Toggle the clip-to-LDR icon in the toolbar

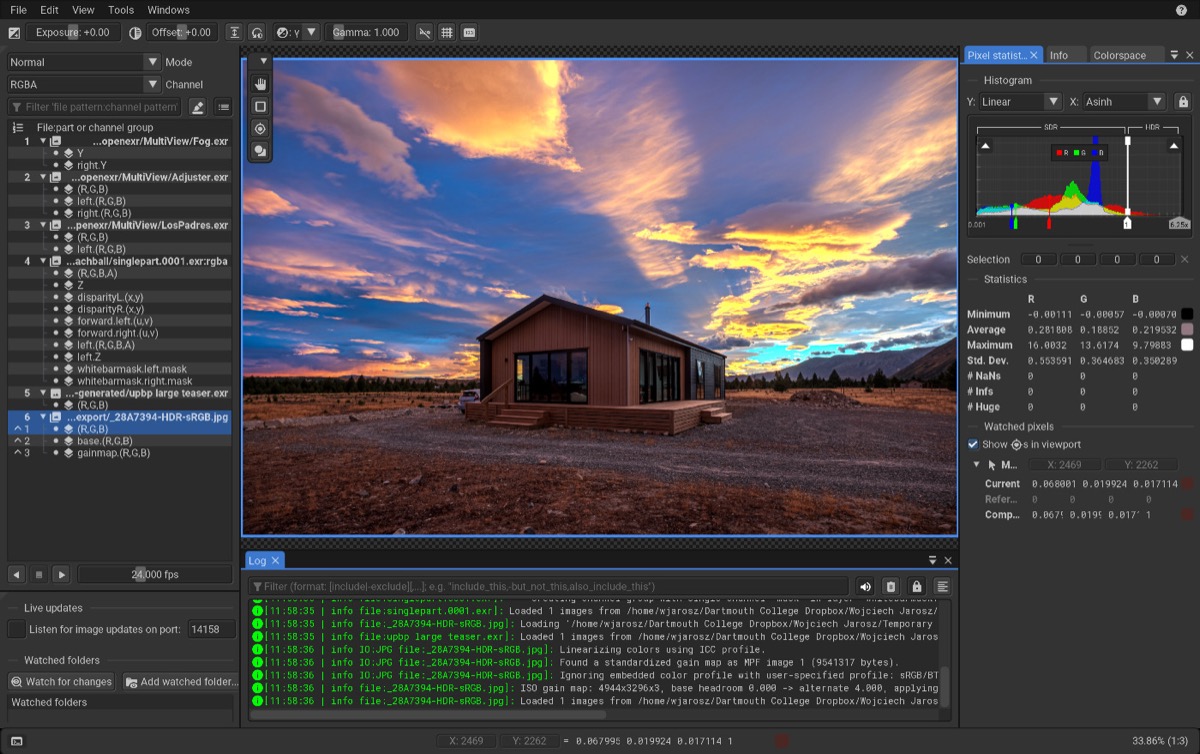pyautogui.click(x=424, y=32)
